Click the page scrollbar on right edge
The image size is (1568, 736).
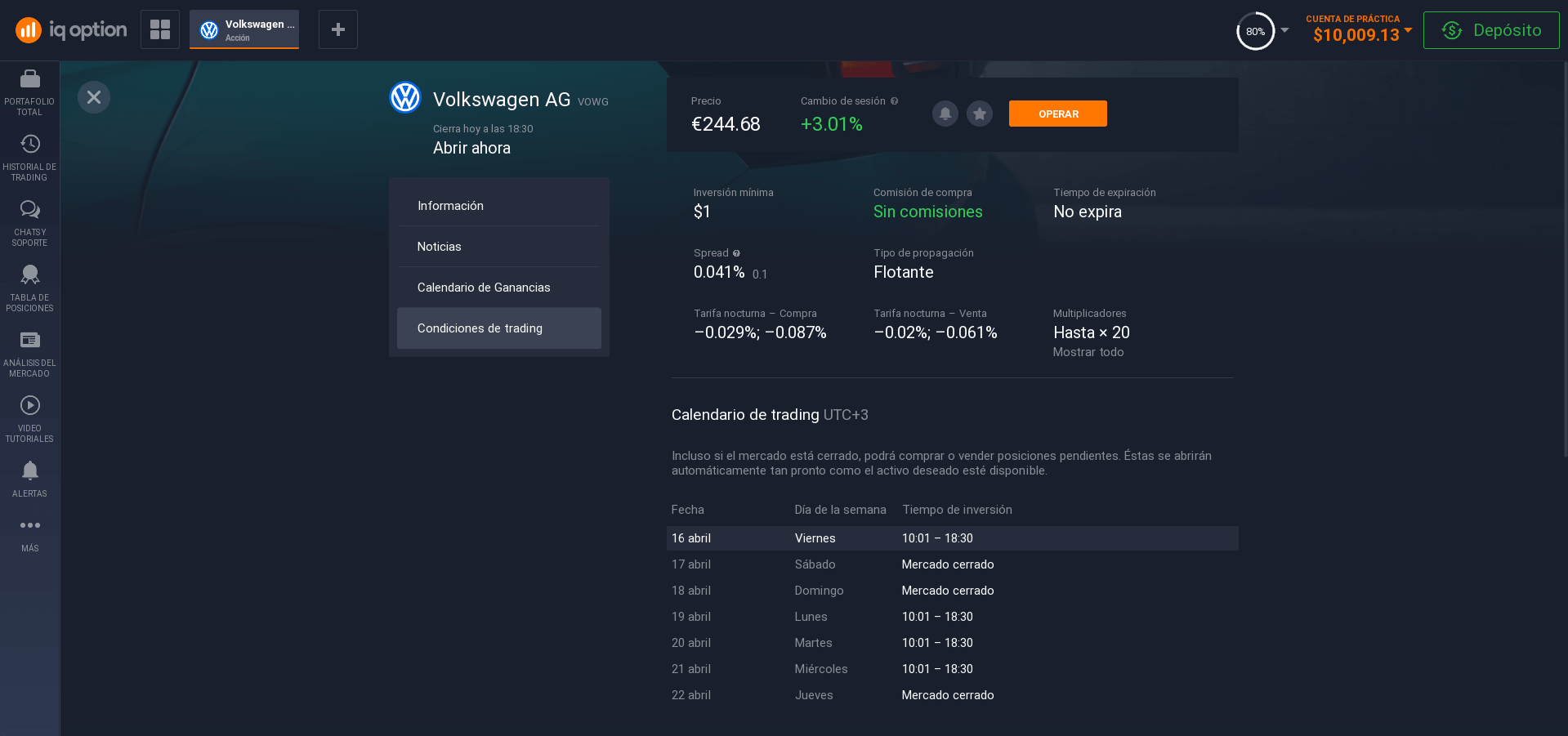(x=1565, y=260)
